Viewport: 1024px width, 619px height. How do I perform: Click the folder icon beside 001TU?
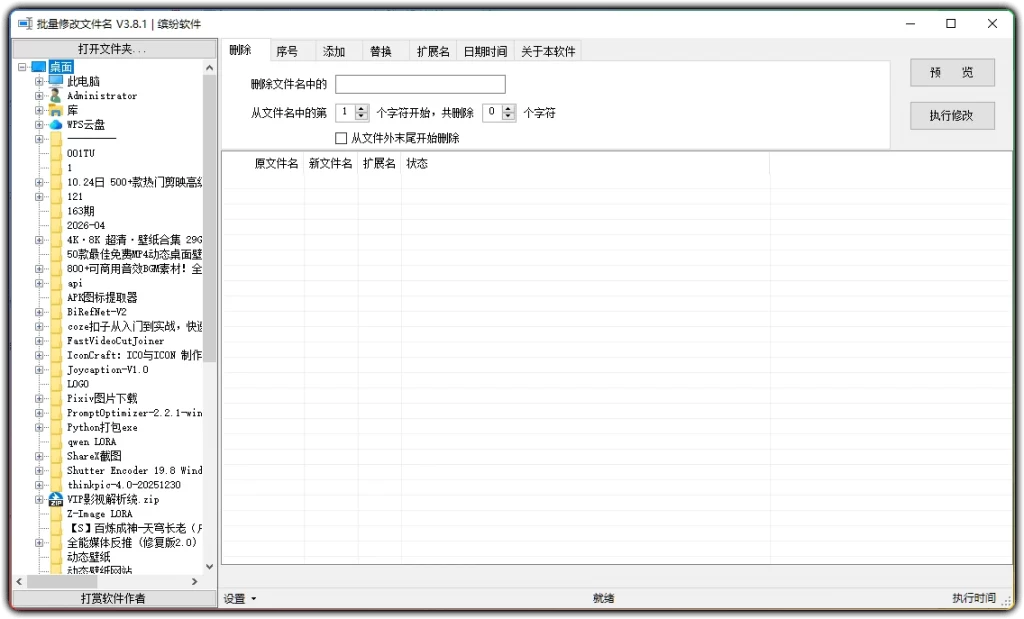[54, 153]
